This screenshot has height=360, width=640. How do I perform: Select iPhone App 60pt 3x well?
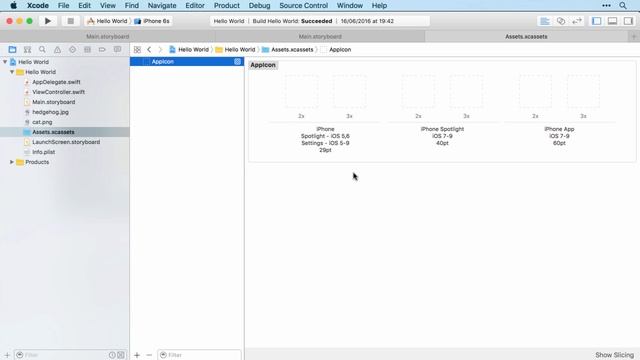click(584, 91)
